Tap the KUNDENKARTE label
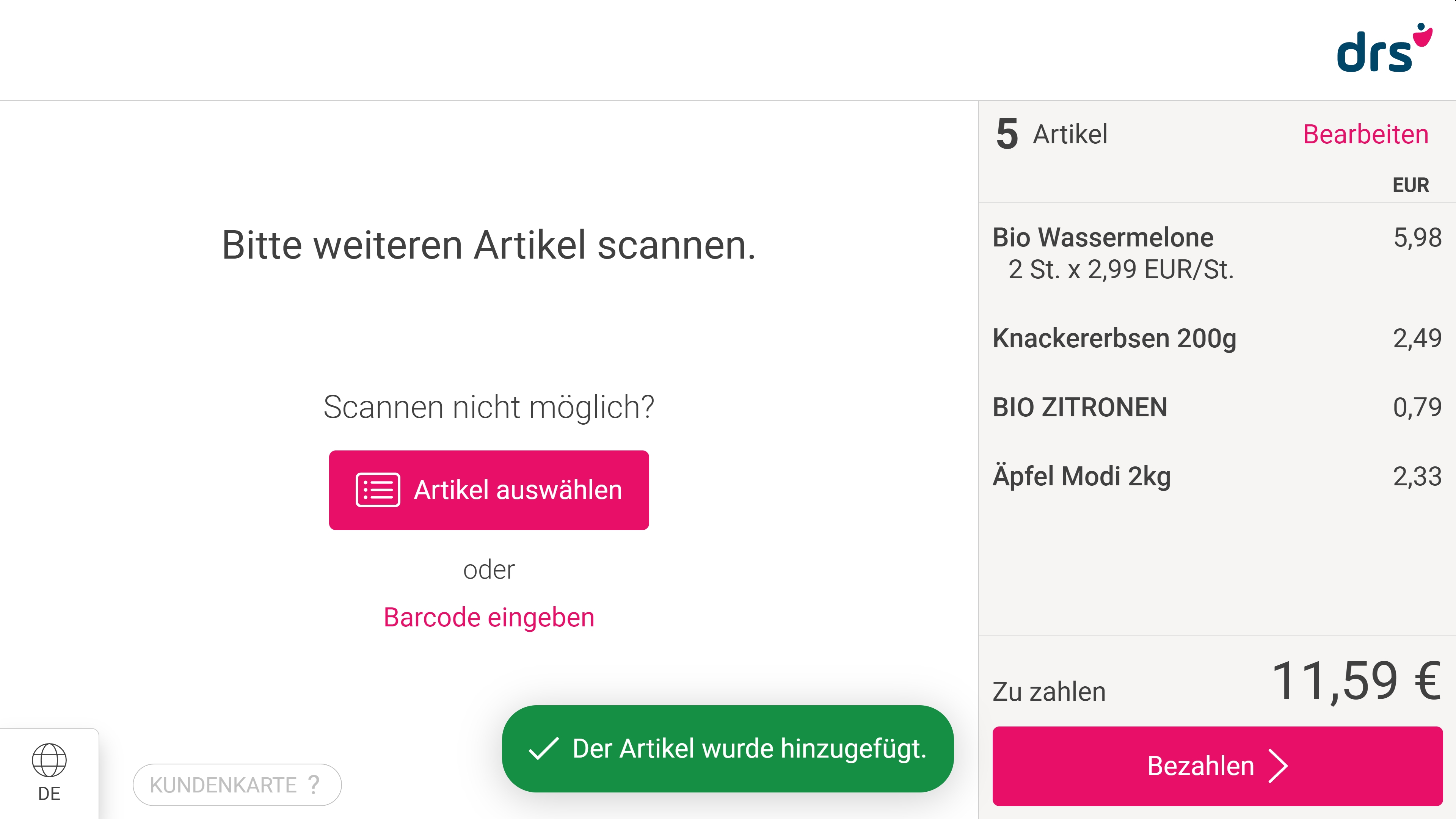 pos(223,785)
